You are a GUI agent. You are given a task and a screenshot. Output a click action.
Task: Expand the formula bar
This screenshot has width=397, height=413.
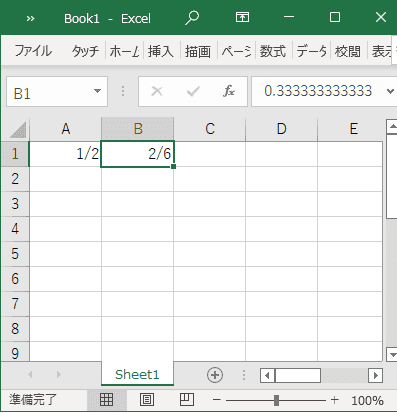[390, 91]
